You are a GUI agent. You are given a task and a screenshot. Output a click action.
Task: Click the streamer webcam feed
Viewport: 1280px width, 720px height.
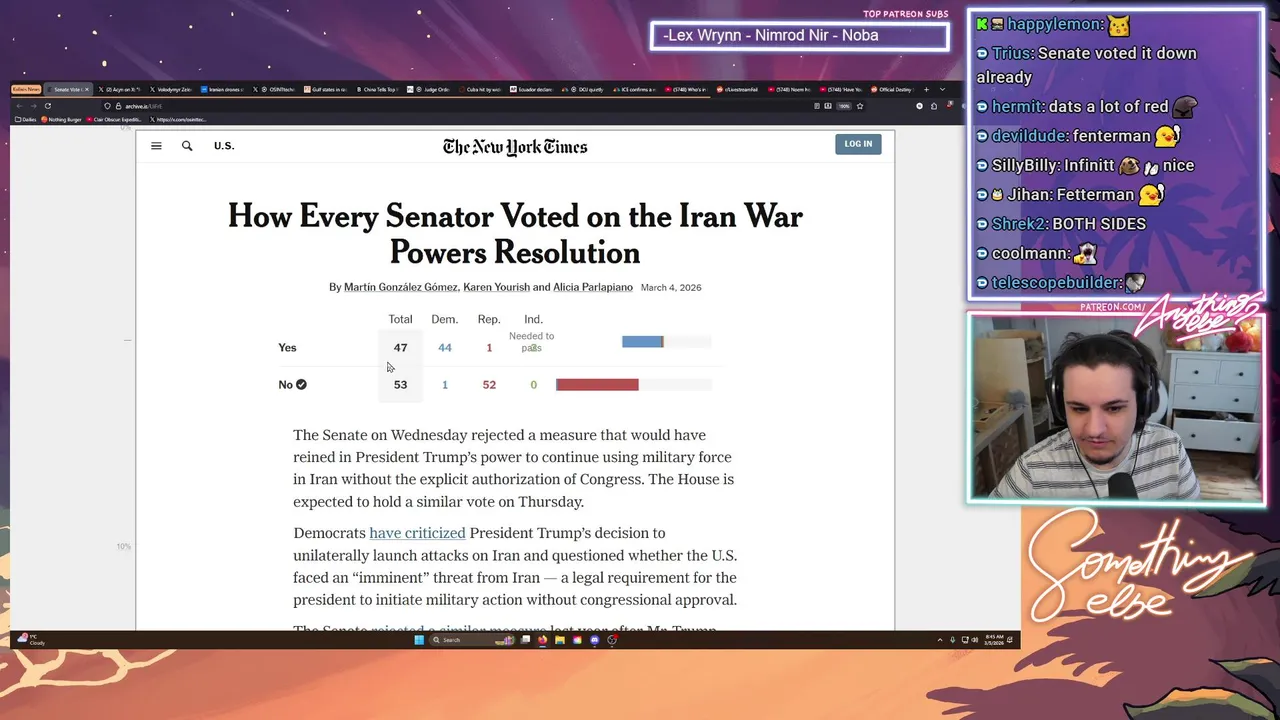click(x=1116, y=408)
